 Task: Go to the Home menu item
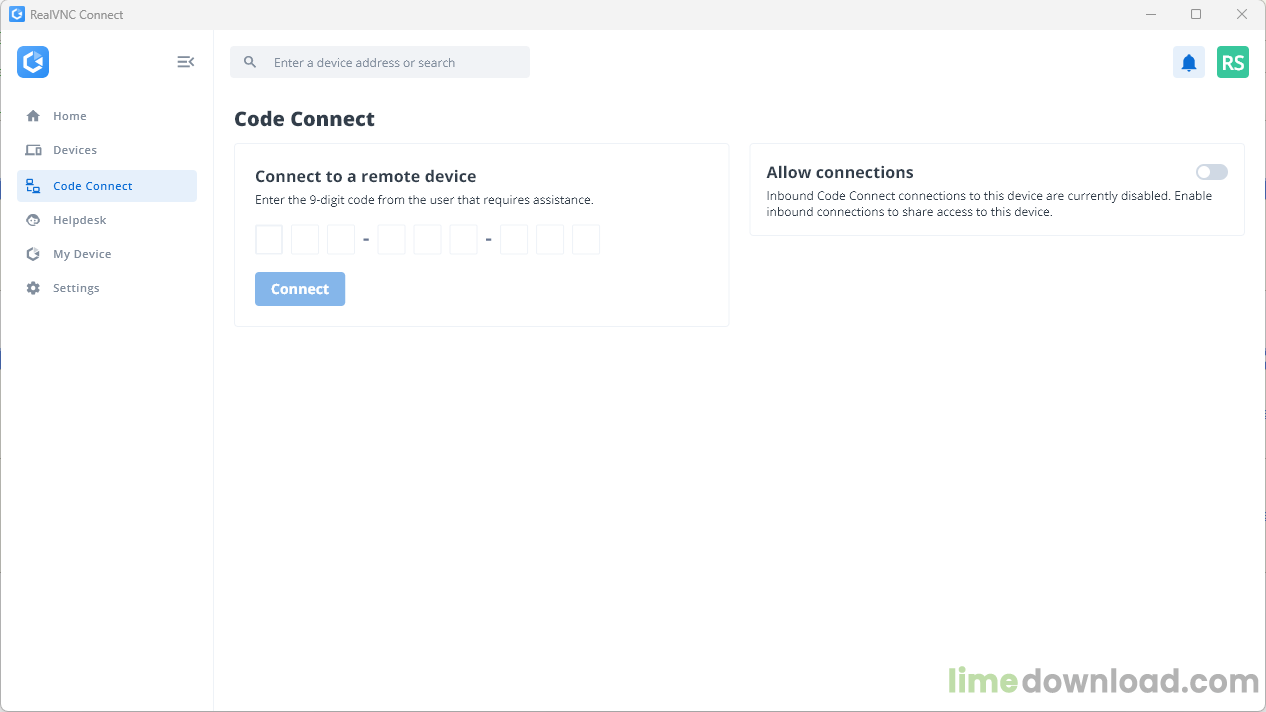[70, 116]
